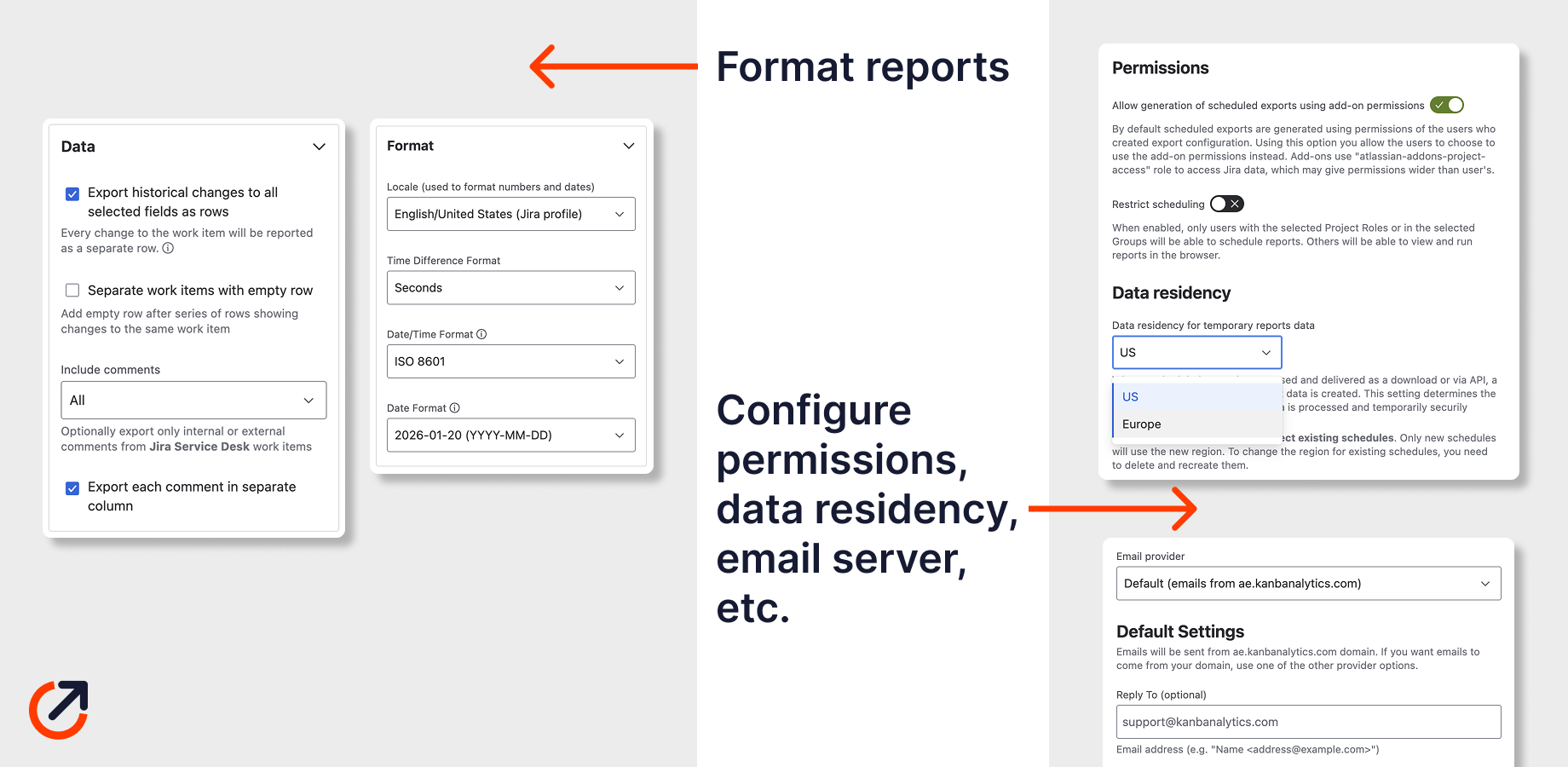Click the Reply To email input field

point(1308,721)
